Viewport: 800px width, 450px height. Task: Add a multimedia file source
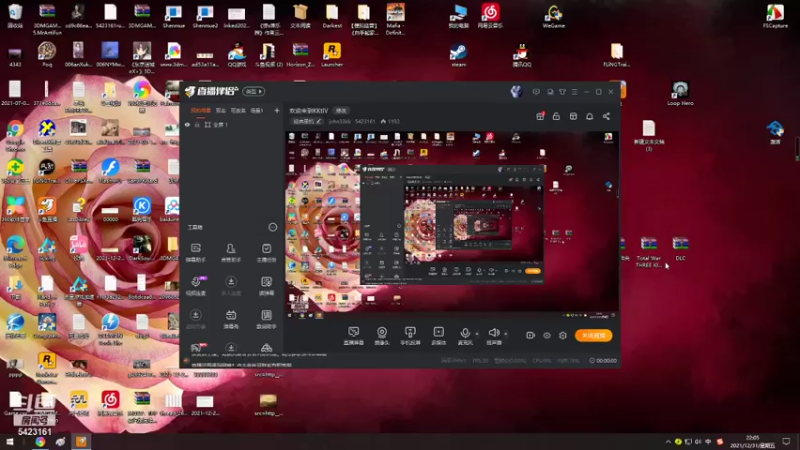point(438,336)
